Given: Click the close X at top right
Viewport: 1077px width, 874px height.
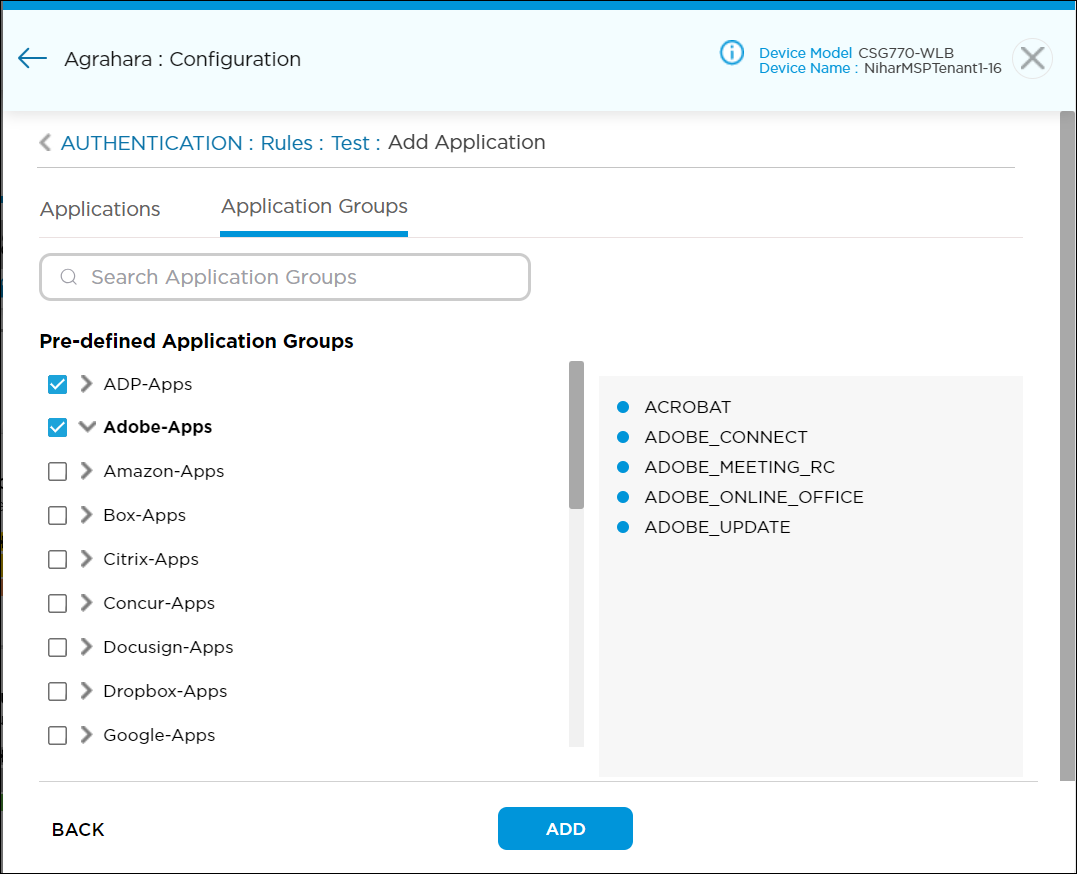Looking at the screenshot, I should 1032,58.
